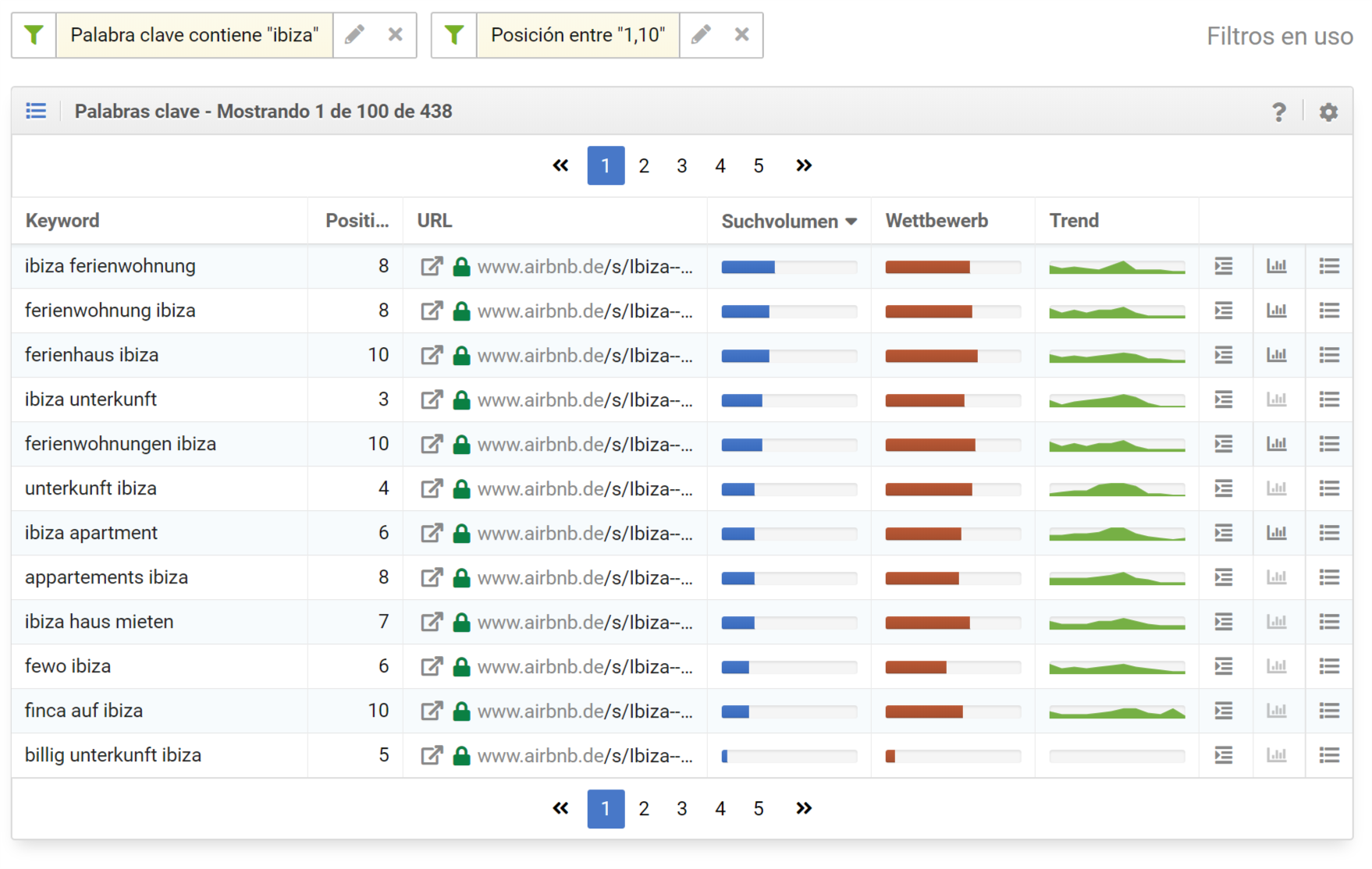
Task: Show SERP list icon for 'billig unterkunft ibiza'
Action: point(1224,755)
